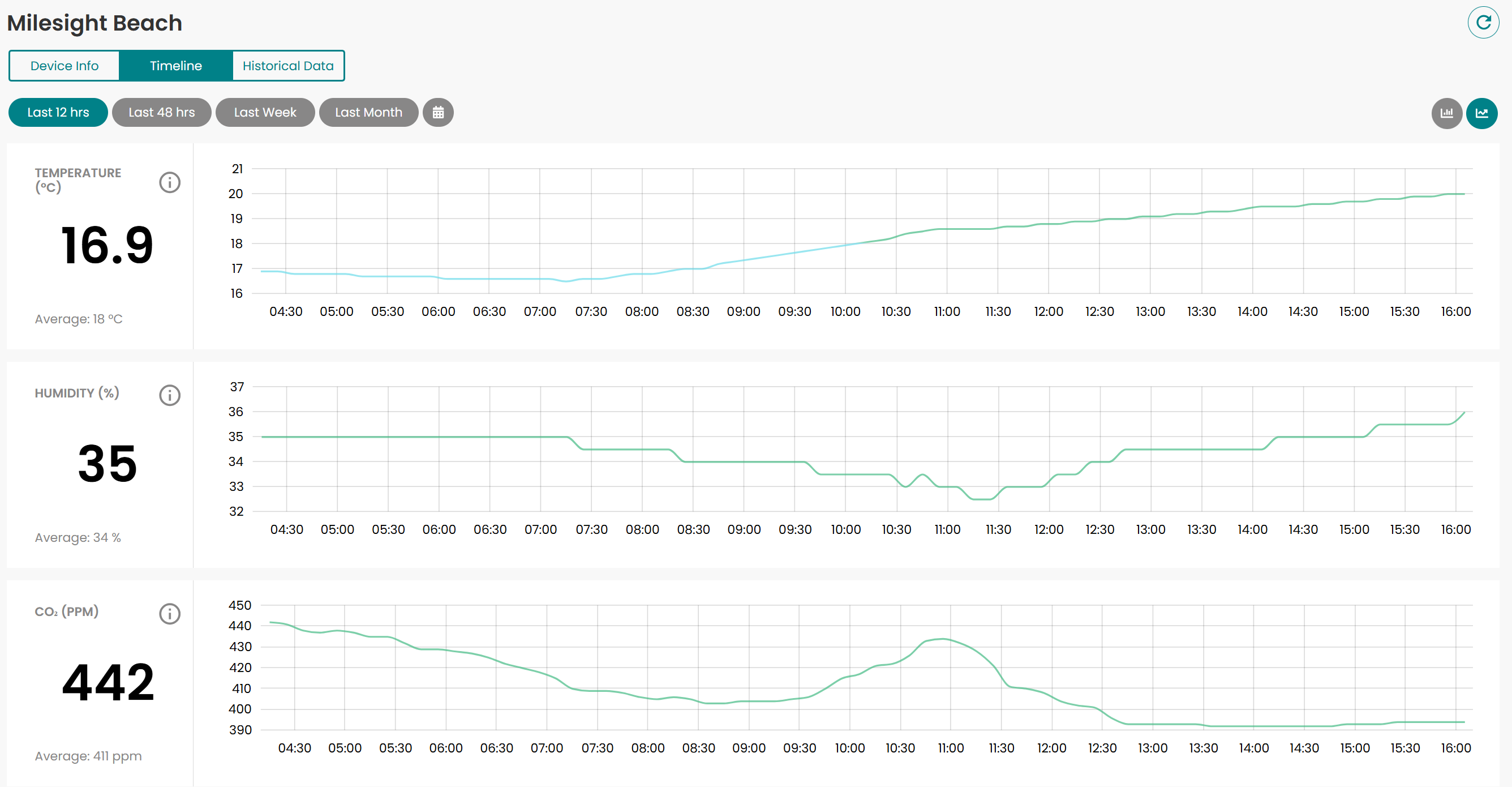The height and width of the screenshot is (787, 1512).
Task: Click the 16 value on temperature axis
Action: (x=236, y=293)
